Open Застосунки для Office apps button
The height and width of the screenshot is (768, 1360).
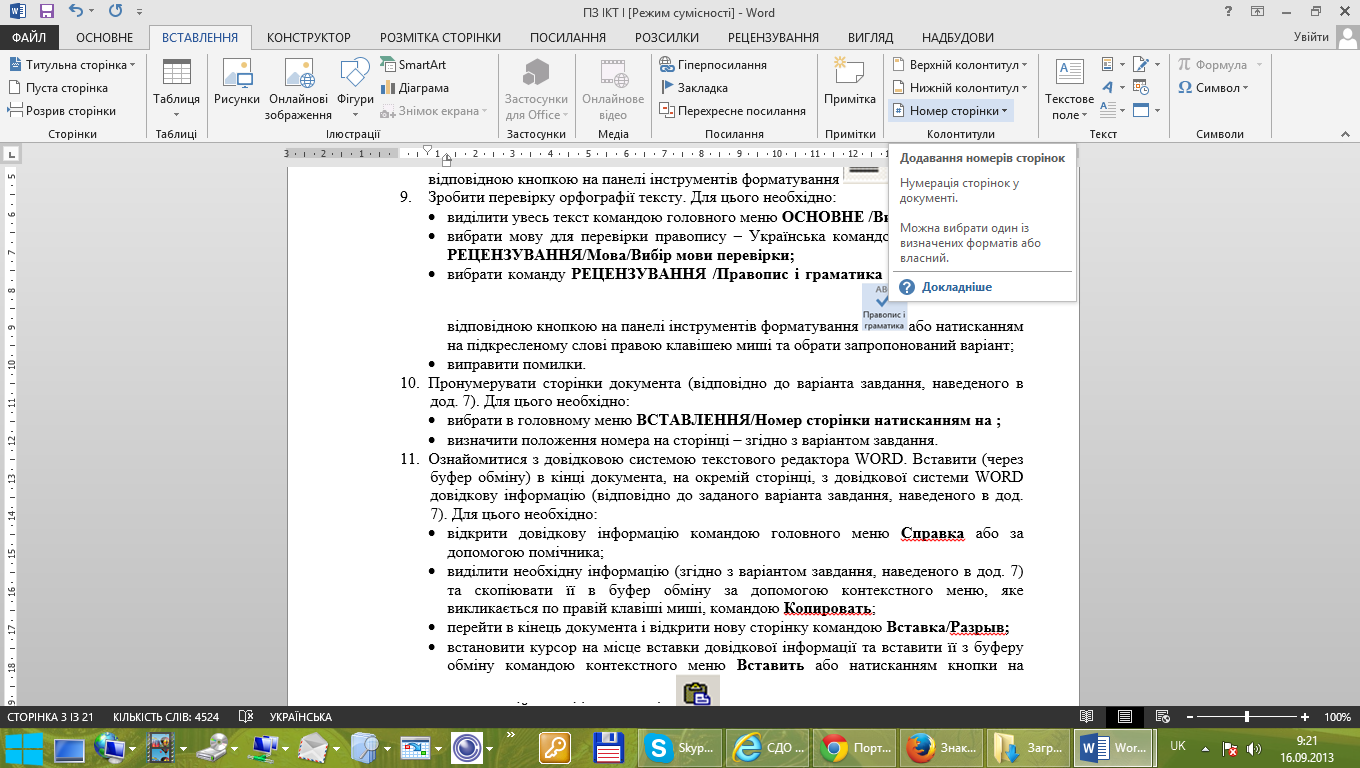536,90
